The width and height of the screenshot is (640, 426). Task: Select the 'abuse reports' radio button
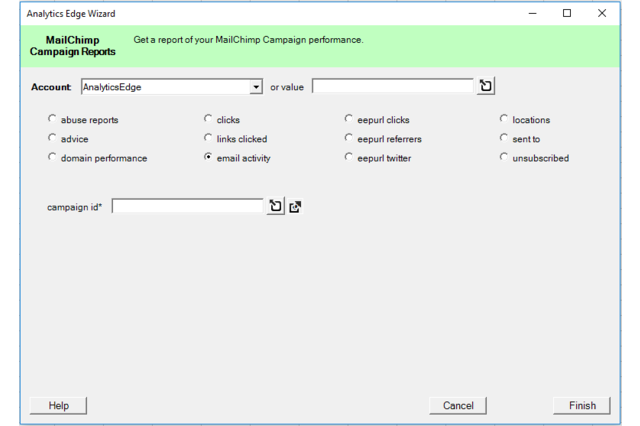[52, 118]
